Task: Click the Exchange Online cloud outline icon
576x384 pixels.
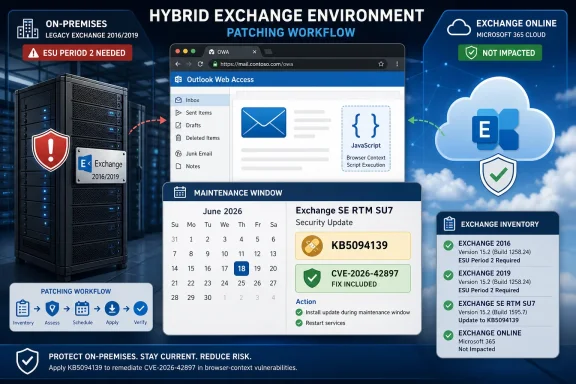Action: 459,28
